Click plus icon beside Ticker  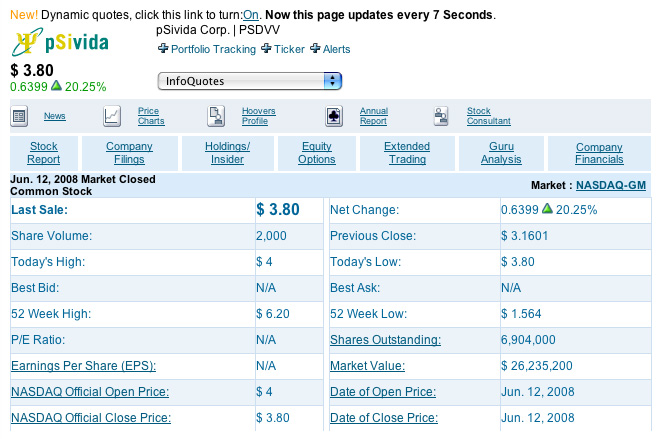(266, 49)
